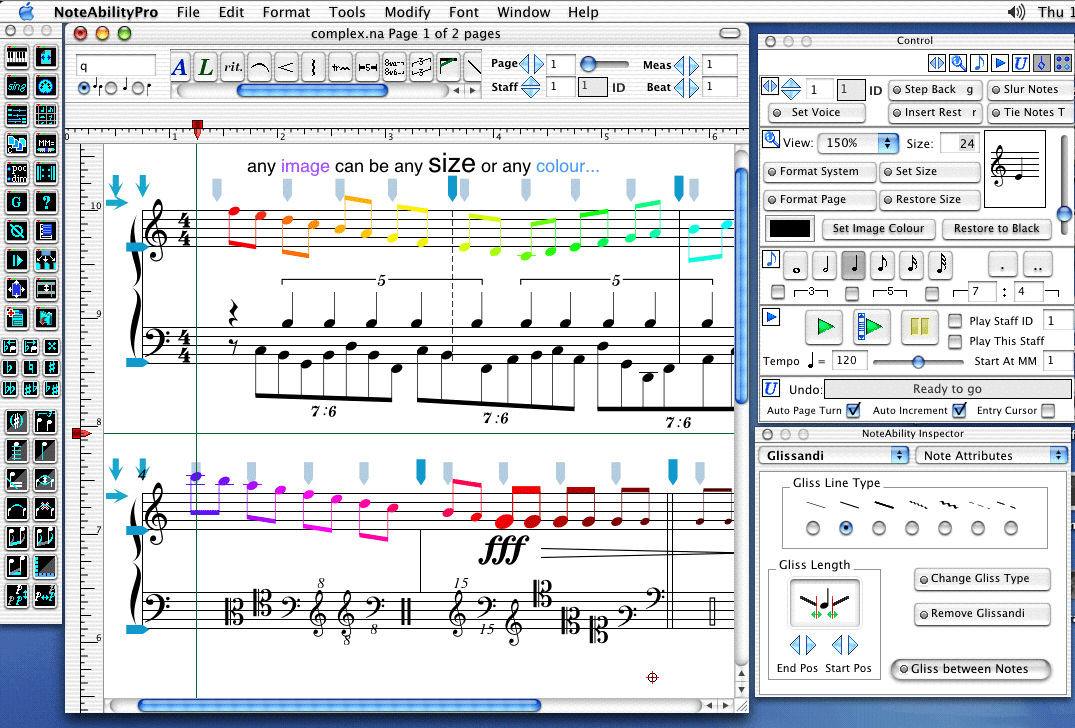Click the black image colour swatch

point(789,228)
